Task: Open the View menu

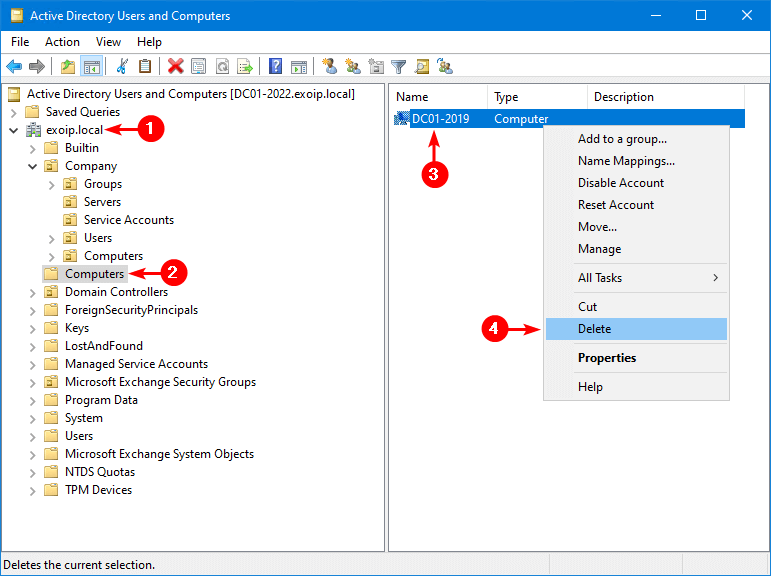Action: [x=108, y=42]
